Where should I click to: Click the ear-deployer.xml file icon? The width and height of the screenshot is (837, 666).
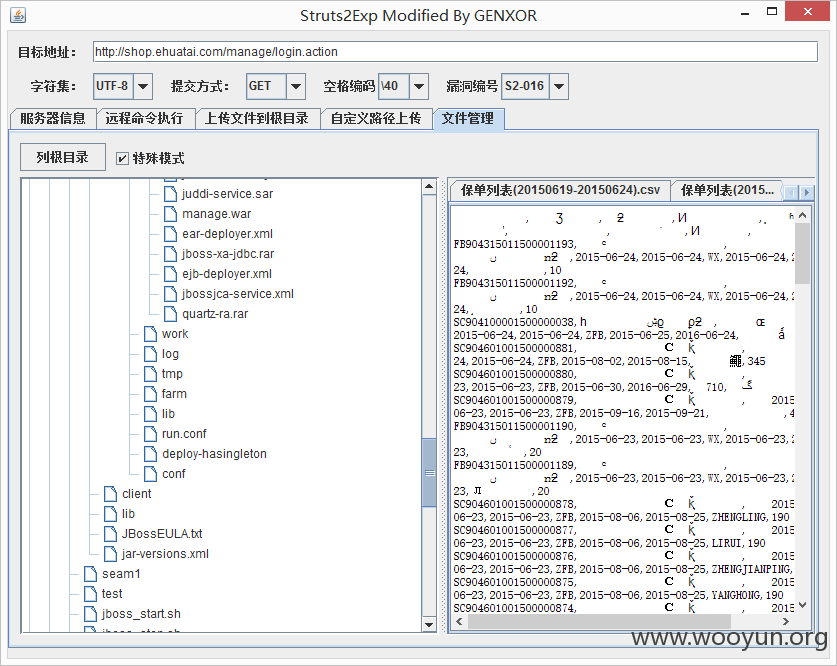[170, 234]
